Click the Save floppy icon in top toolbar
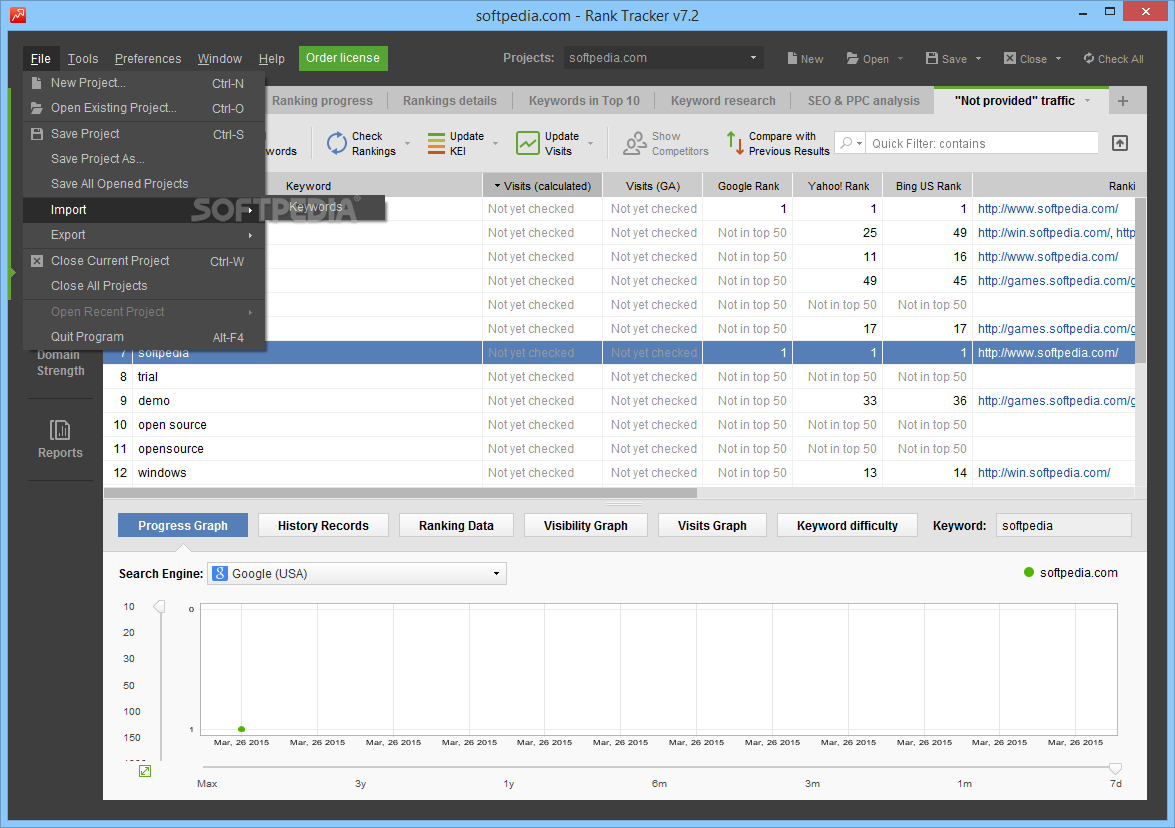This screenshot has width=1175, height=828. coord(931,58)
